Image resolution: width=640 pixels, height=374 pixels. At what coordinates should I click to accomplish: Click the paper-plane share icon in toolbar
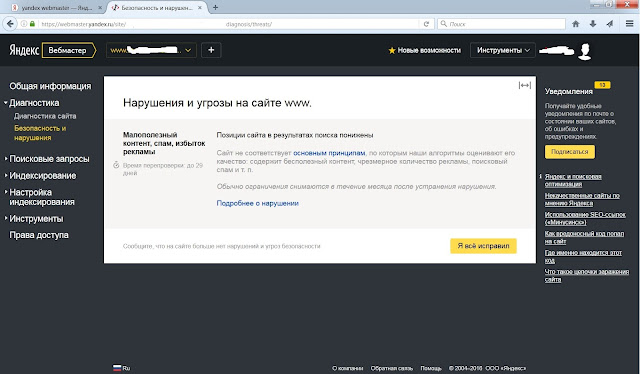610,24
